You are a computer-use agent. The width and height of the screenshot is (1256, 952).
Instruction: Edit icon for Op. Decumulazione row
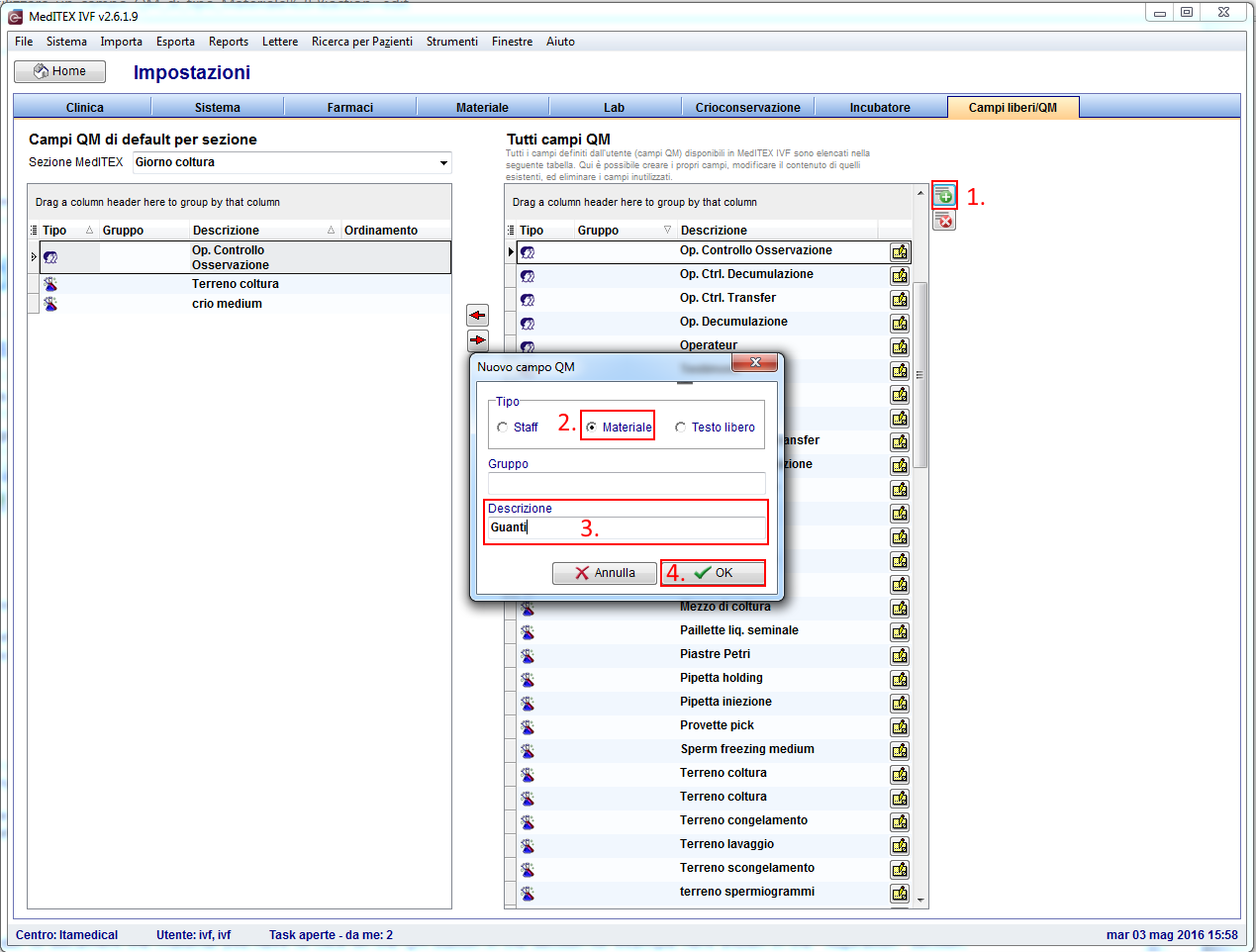coord(900,324)
